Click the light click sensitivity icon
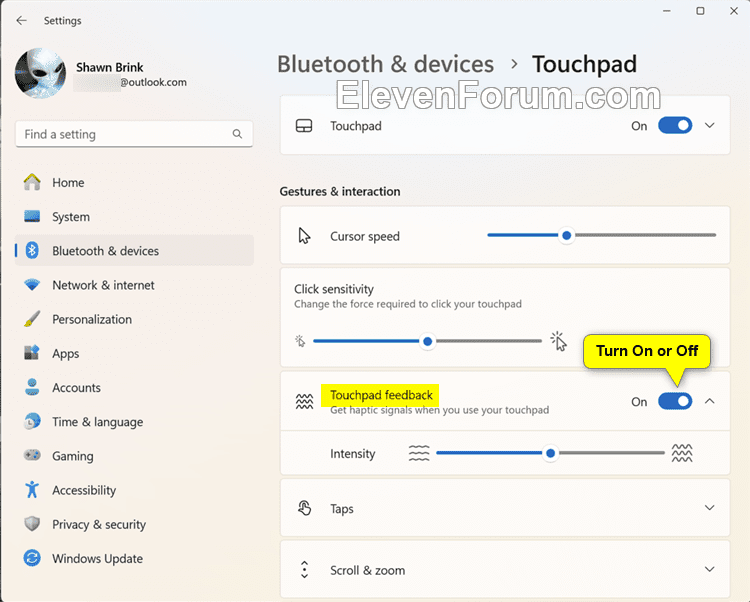The height and width of the screenshot is (602, 750). point(300,341)
